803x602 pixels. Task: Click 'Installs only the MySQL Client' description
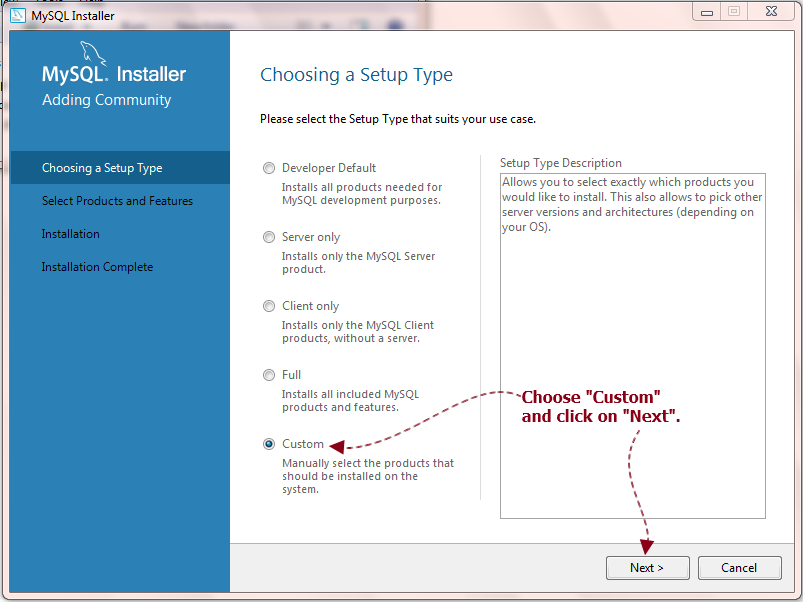(357, 332)
